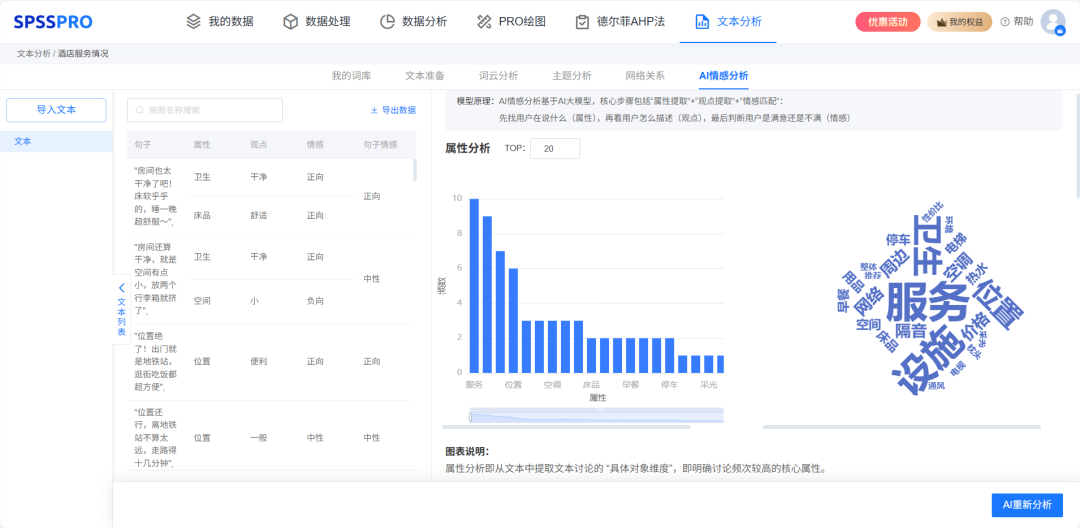Click the 帮助 question mark icon

pos(1005,21)
